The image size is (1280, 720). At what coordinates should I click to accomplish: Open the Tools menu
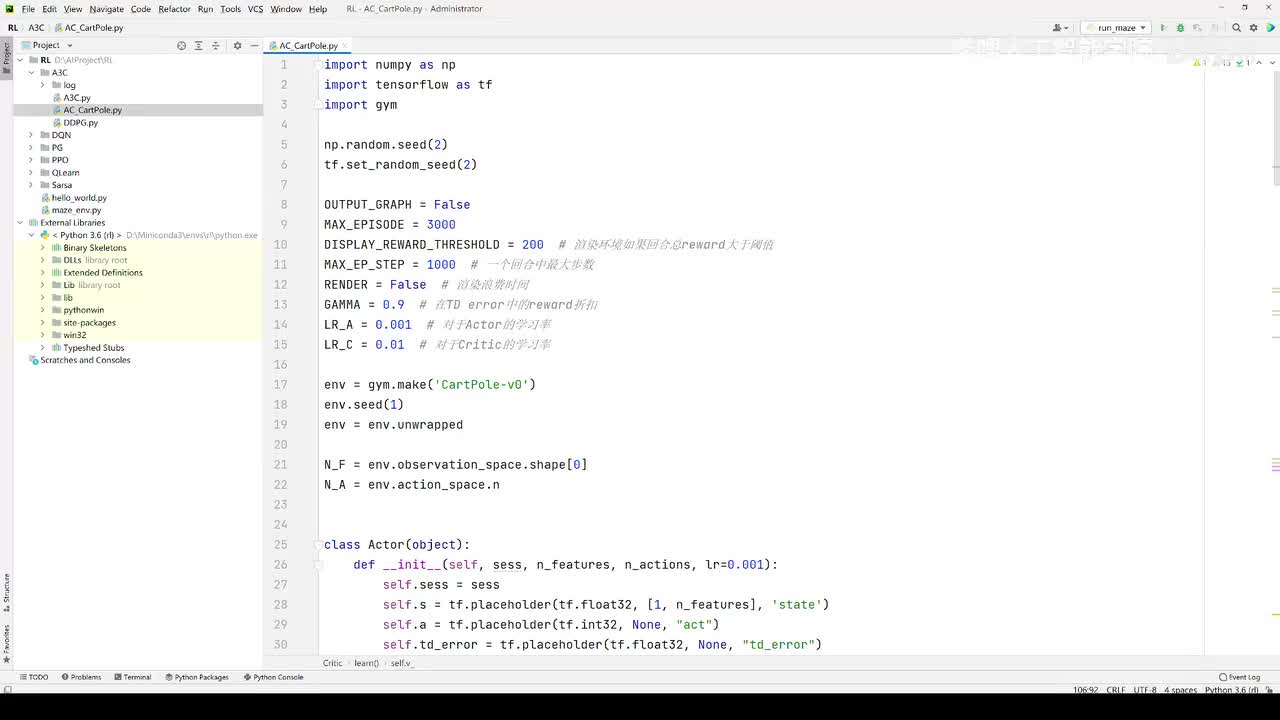(230, 9)
